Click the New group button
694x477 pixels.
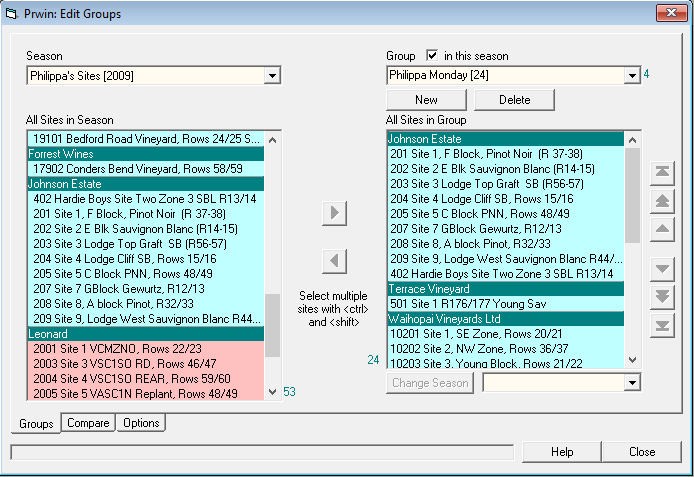point(426,100)
